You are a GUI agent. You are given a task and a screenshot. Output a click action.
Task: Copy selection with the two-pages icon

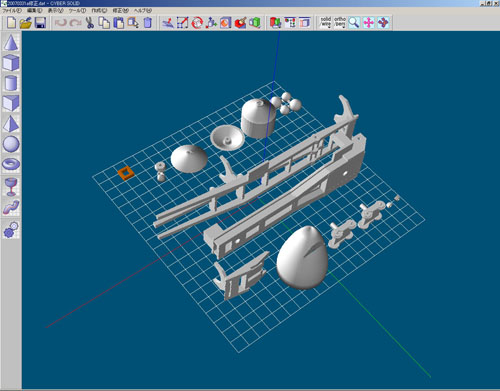(x=104, y=23)
